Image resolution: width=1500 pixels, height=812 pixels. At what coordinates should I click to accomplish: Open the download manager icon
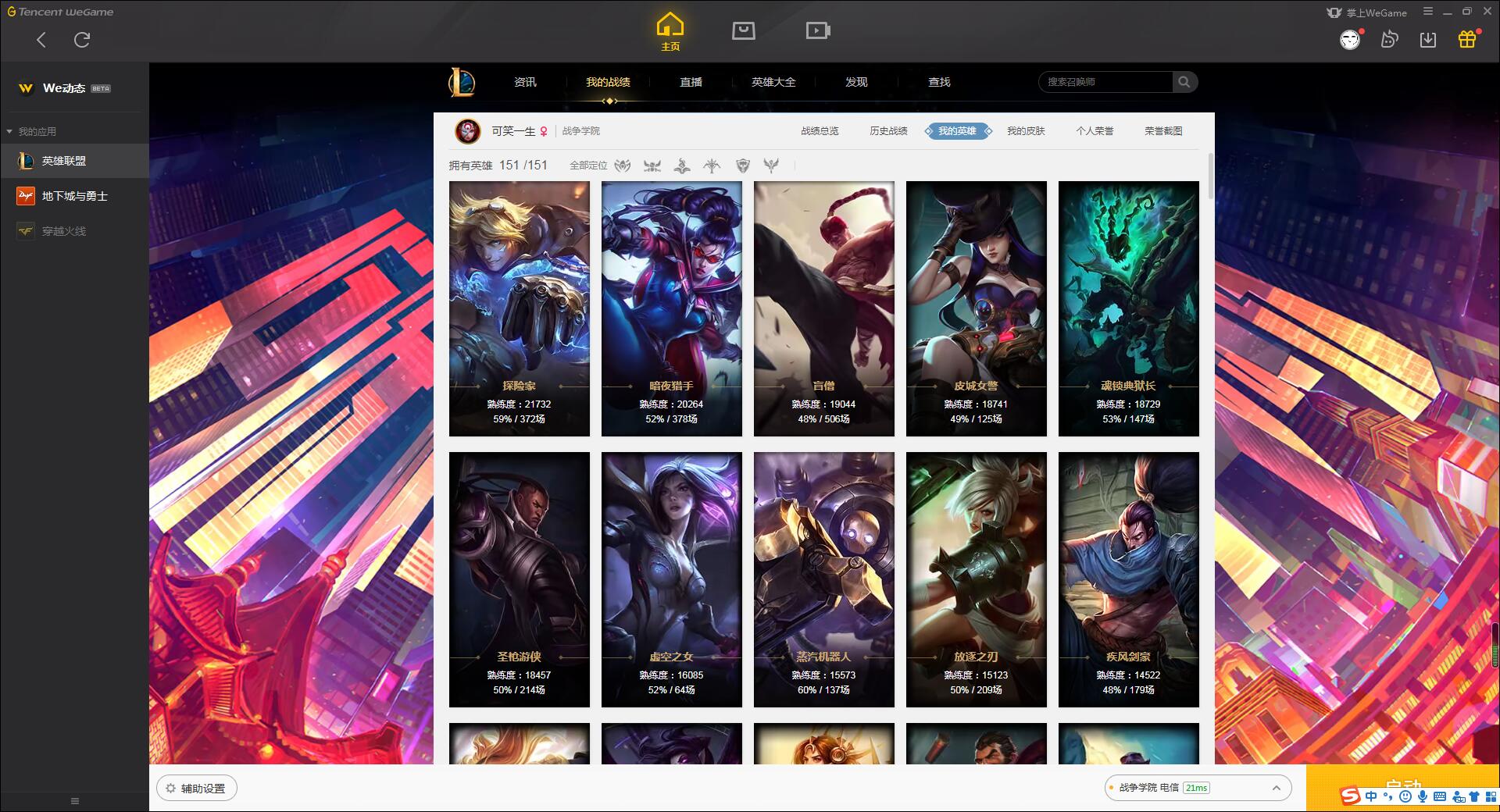pos(1428,40)
